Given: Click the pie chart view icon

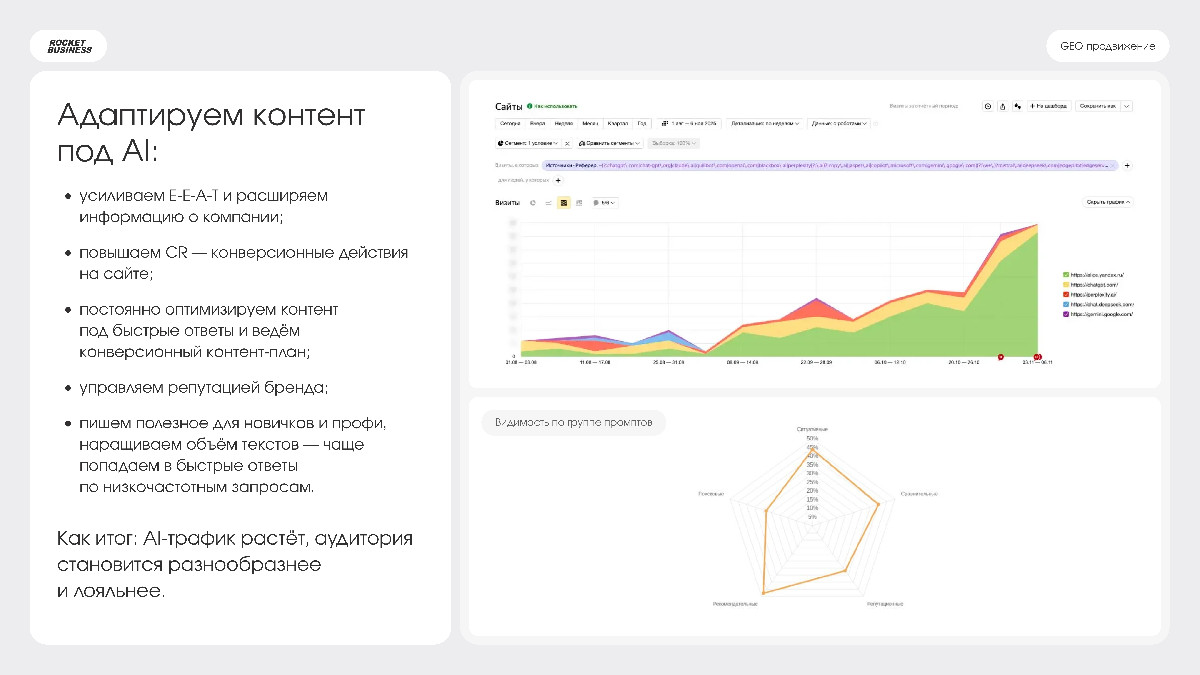Looking at the screenshot, I should (533, 203).
